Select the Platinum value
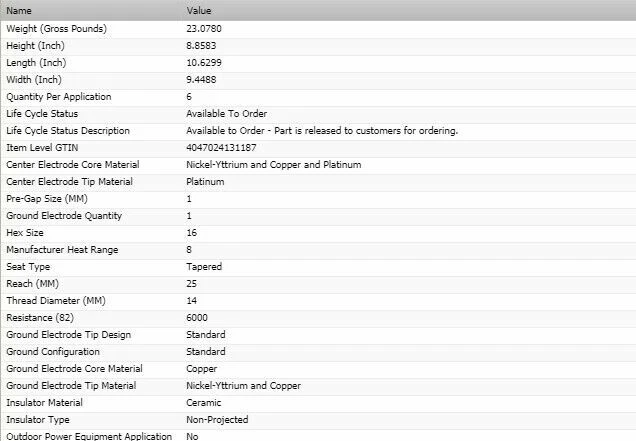Screen dimensions: 636x441 205,182
